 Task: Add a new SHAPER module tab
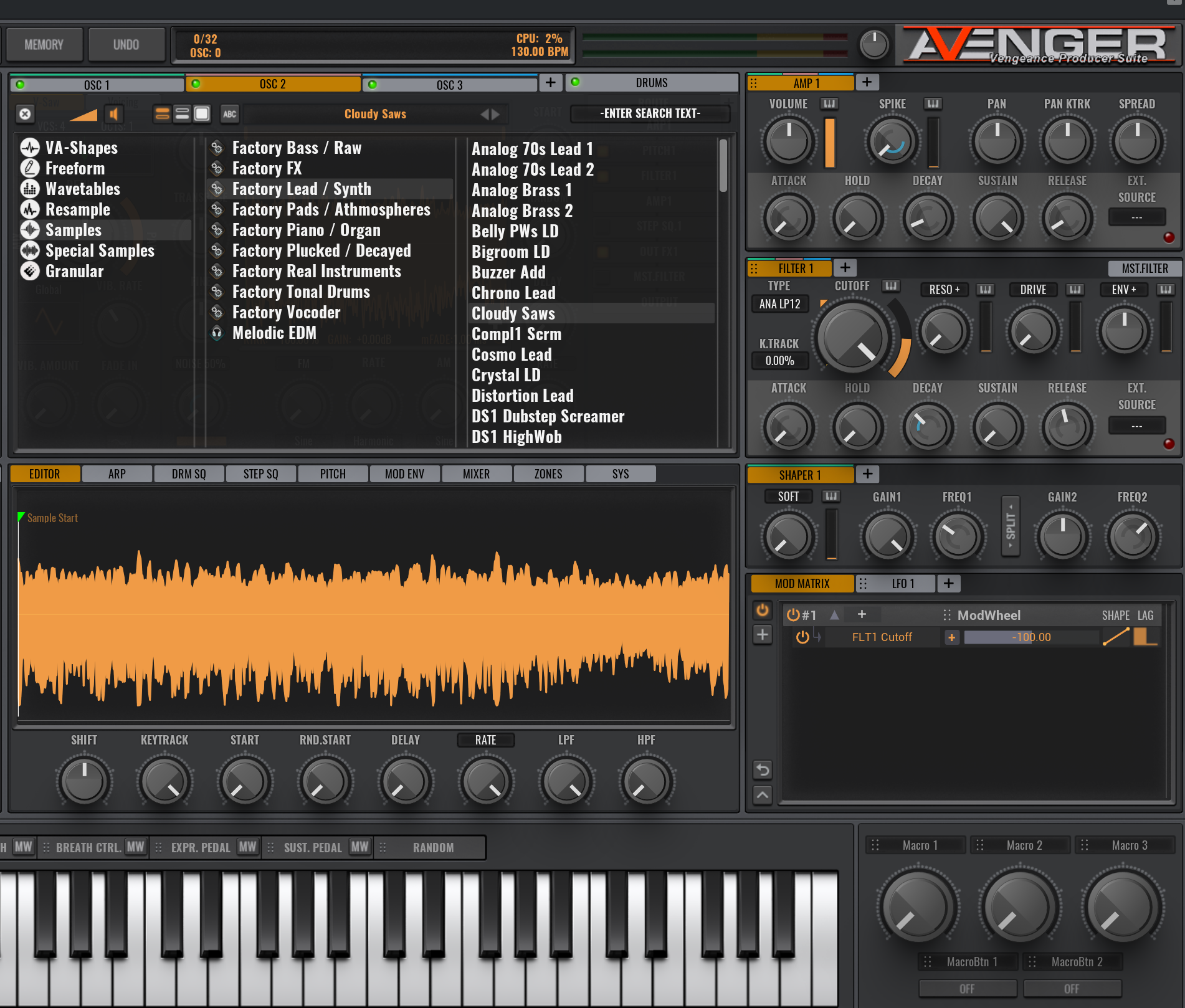pos(867,474)
